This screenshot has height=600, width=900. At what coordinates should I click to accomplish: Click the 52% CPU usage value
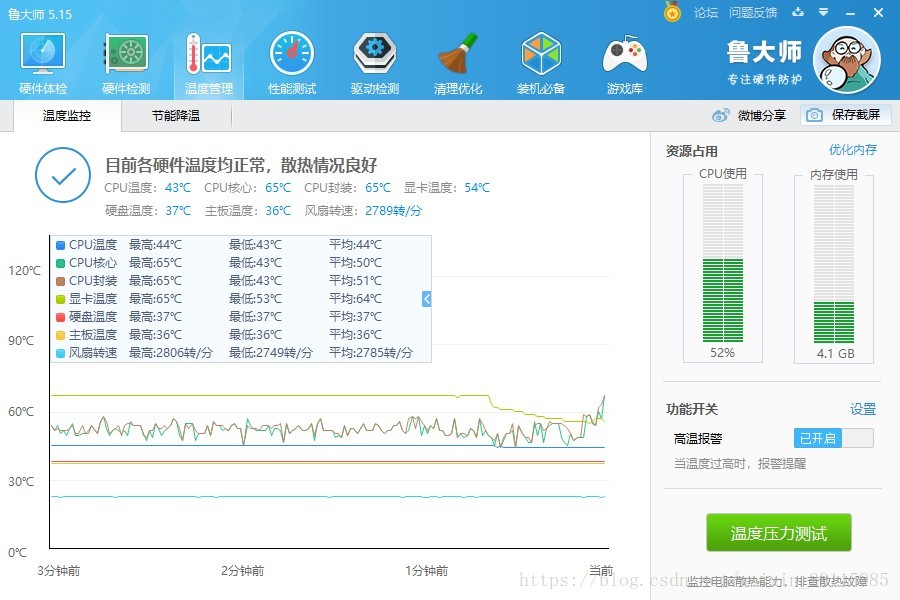(722, 353)
